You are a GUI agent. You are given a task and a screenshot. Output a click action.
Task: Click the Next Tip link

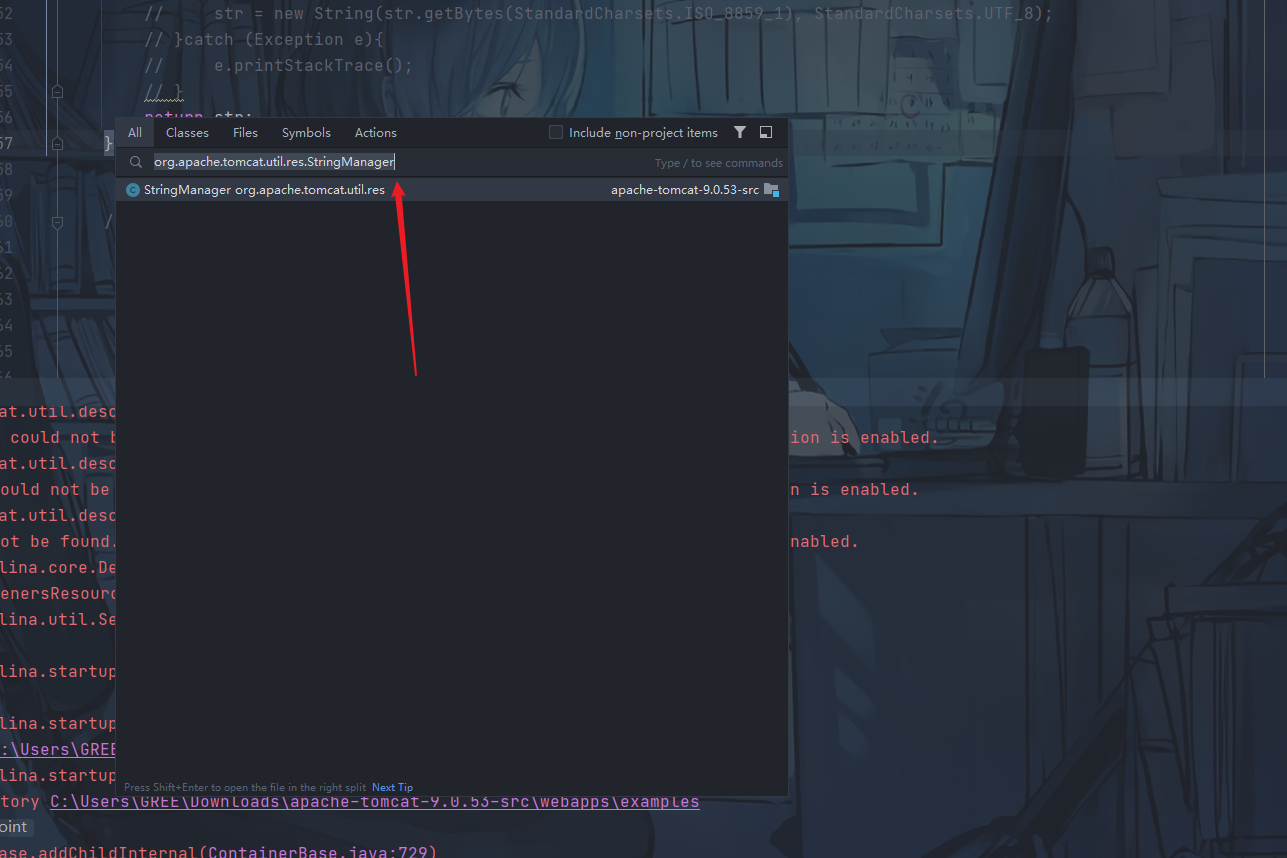(x=392, y=787)
